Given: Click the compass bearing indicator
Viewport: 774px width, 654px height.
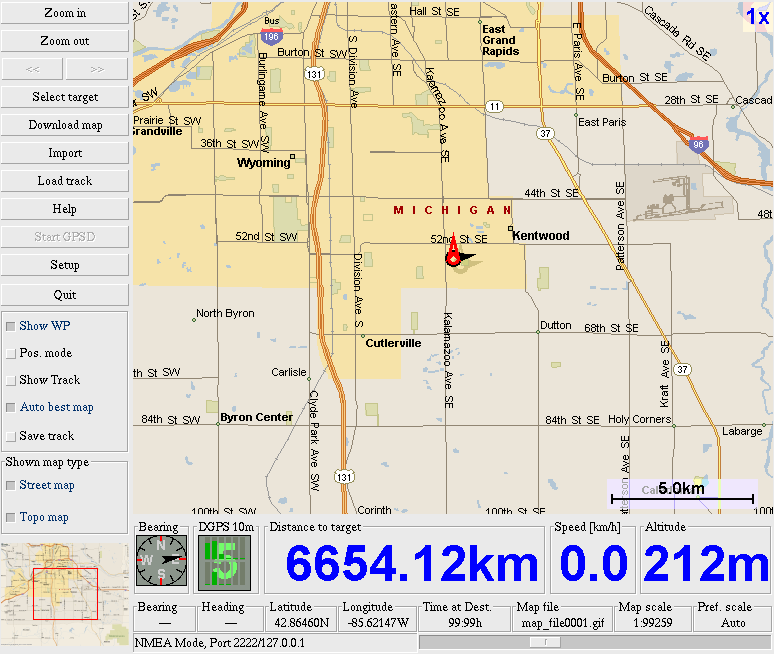Looking at the screenshot, I should 161,561.
